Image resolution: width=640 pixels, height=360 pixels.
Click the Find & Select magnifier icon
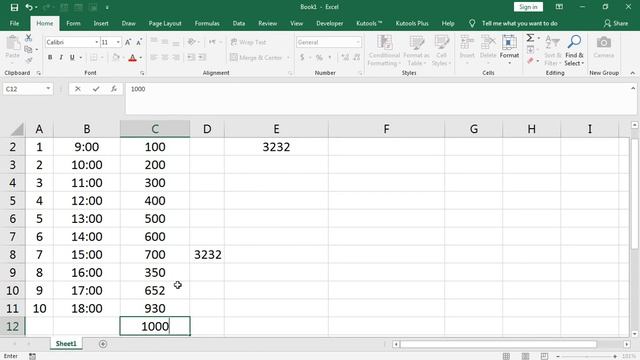(x=574, y=42)
